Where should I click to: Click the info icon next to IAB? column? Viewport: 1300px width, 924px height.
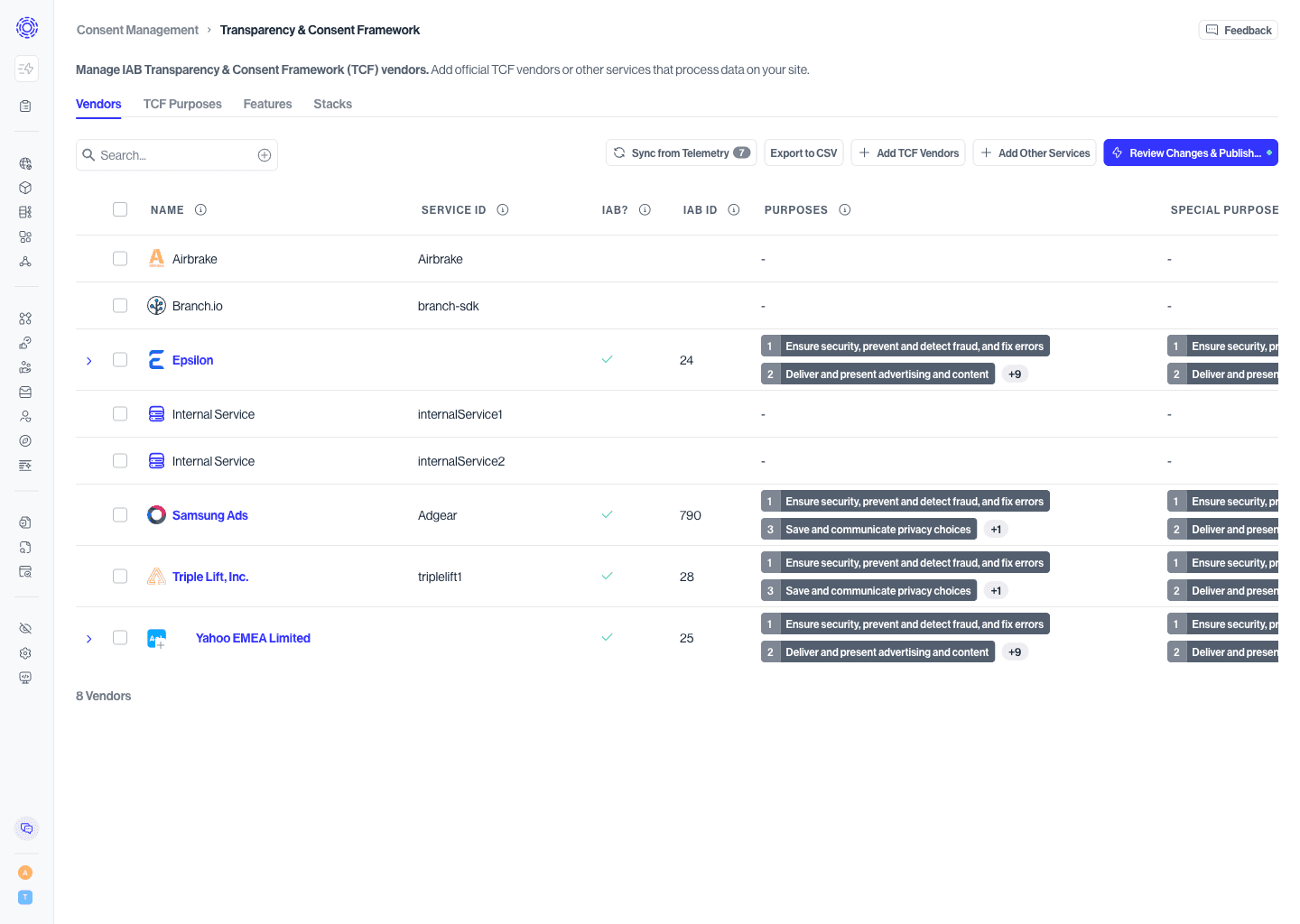pos(645,209)
